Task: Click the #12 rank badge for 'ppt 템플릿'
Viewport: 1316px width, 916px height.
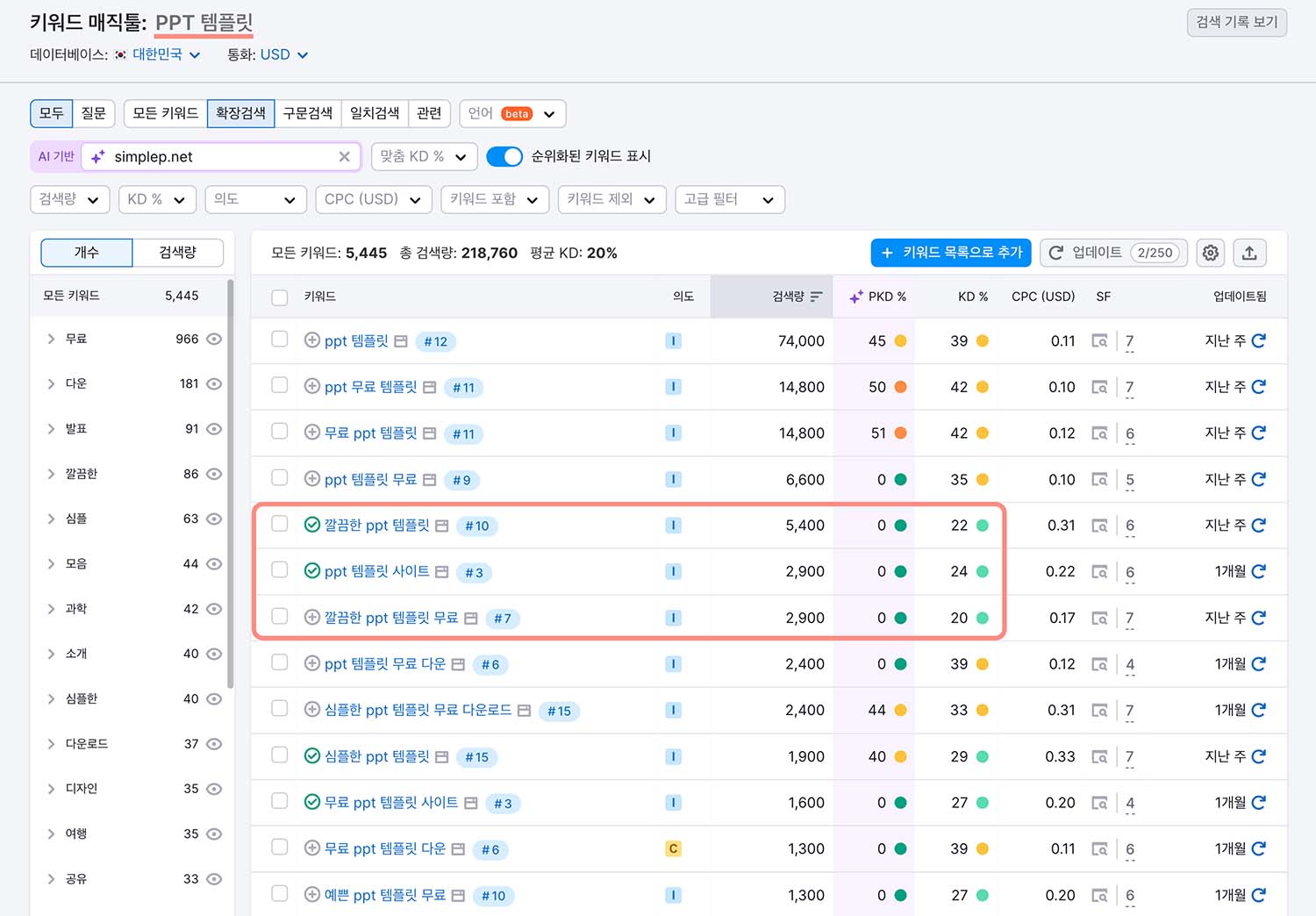Action: tap(436, 341)
